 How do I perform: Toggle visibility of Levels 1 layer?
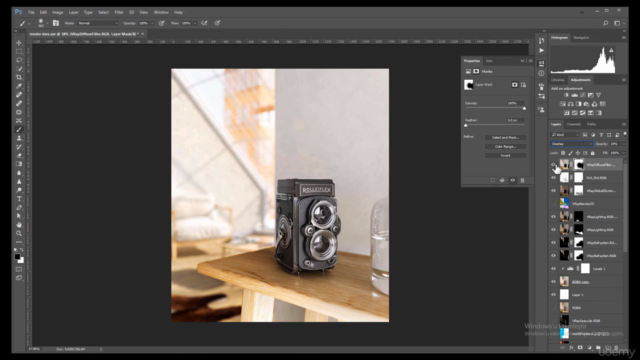(553, 269)
